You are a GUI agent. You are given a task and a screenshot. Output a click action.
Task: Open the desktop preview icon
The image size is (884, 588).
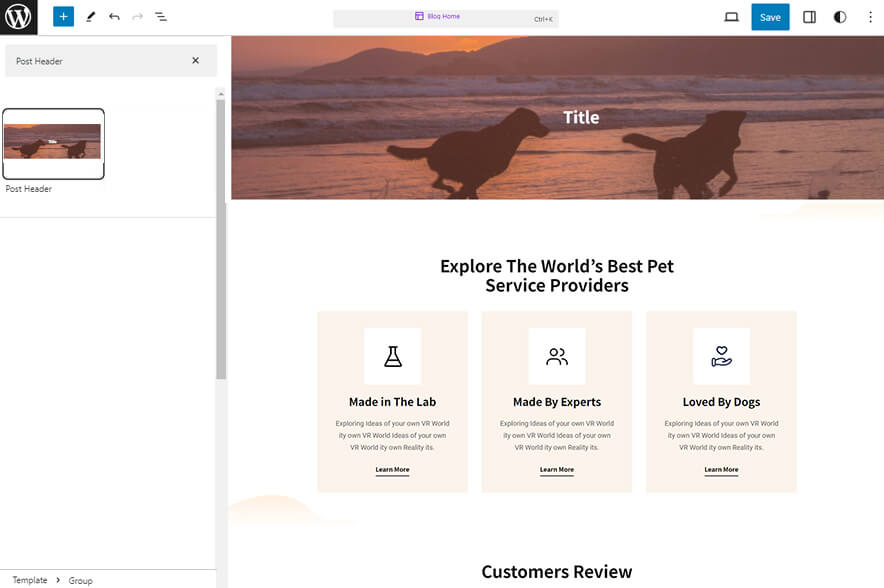pyautogui.click(x=731, y=16)
